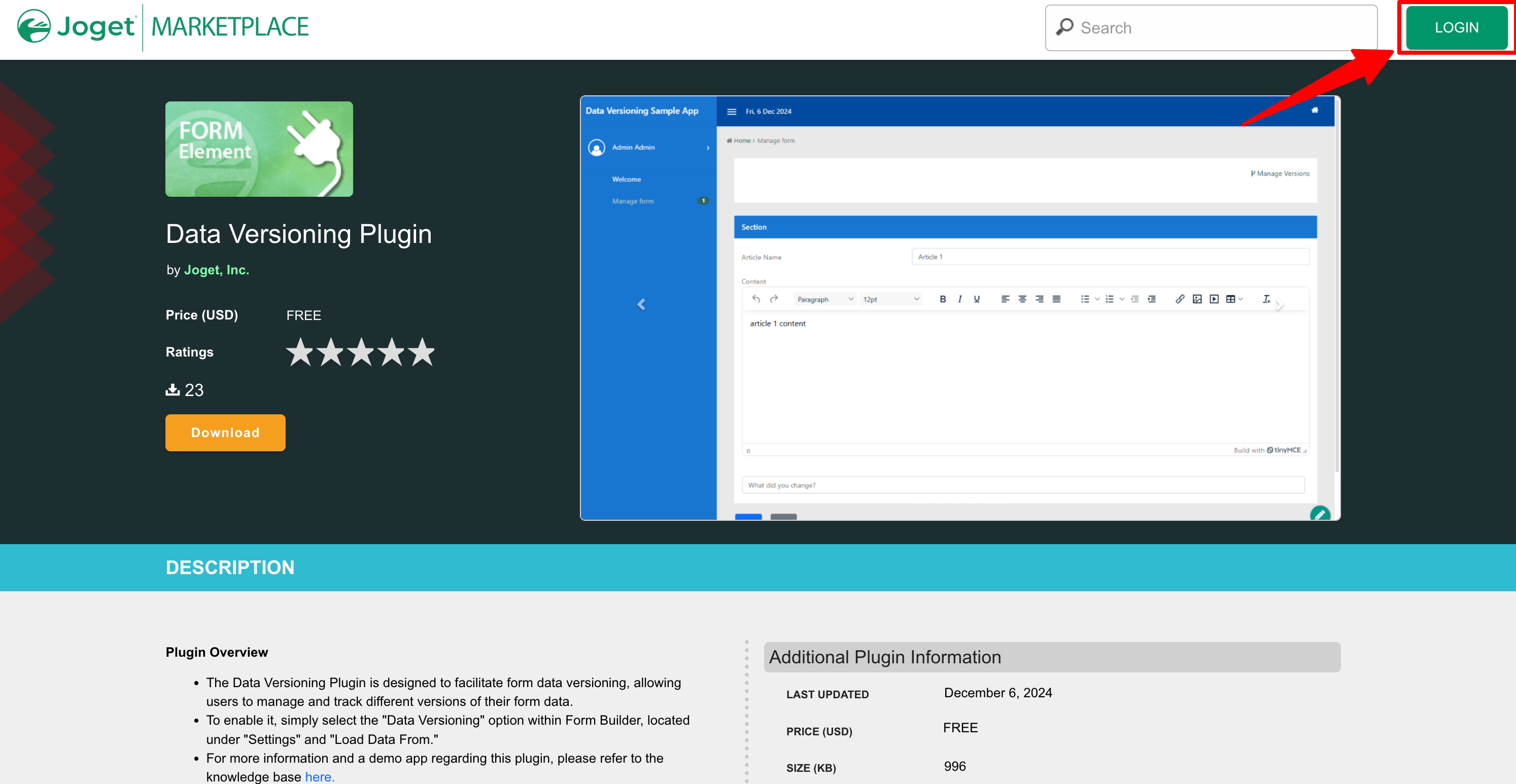Click the download count icon next to 23
The width and height of the screenshot is (1516, 784).
tap(173, 389)
